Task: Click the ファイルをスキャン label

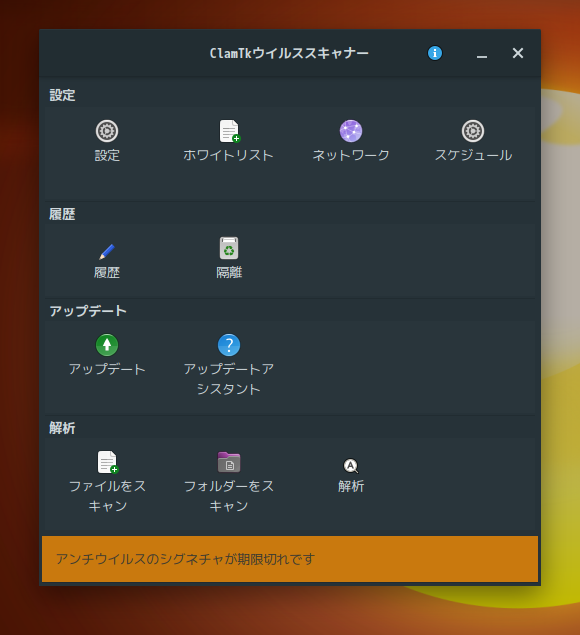Action: click(x=107, y=496)
